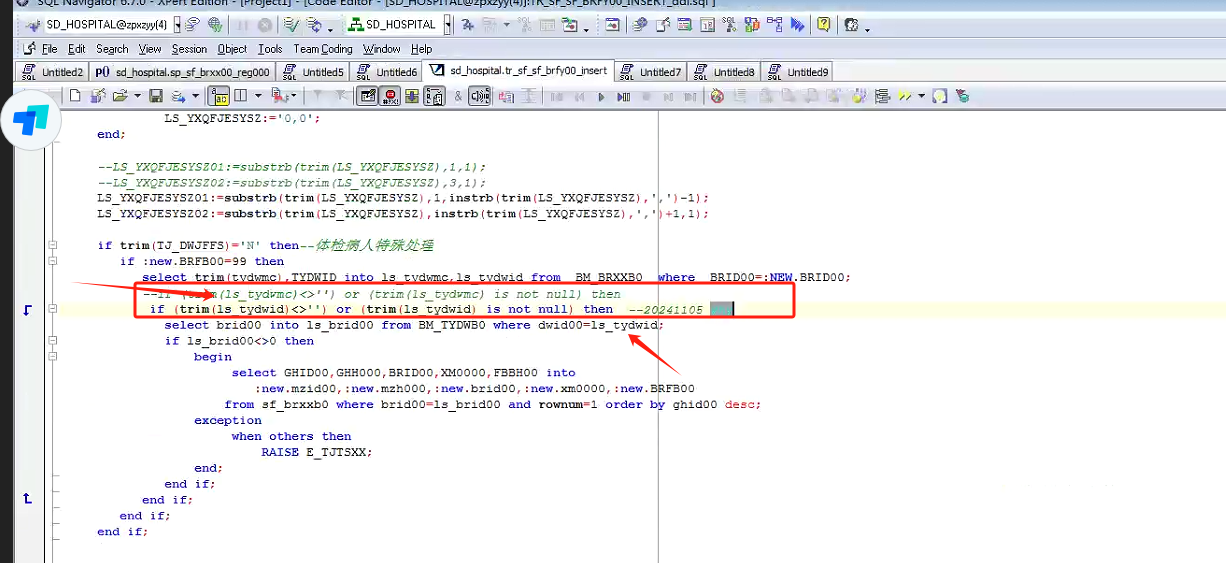This screenshot has width=1226, height=563.
Task: Click the light bulb icon in editor toolbar
Action: coord(939,96)
